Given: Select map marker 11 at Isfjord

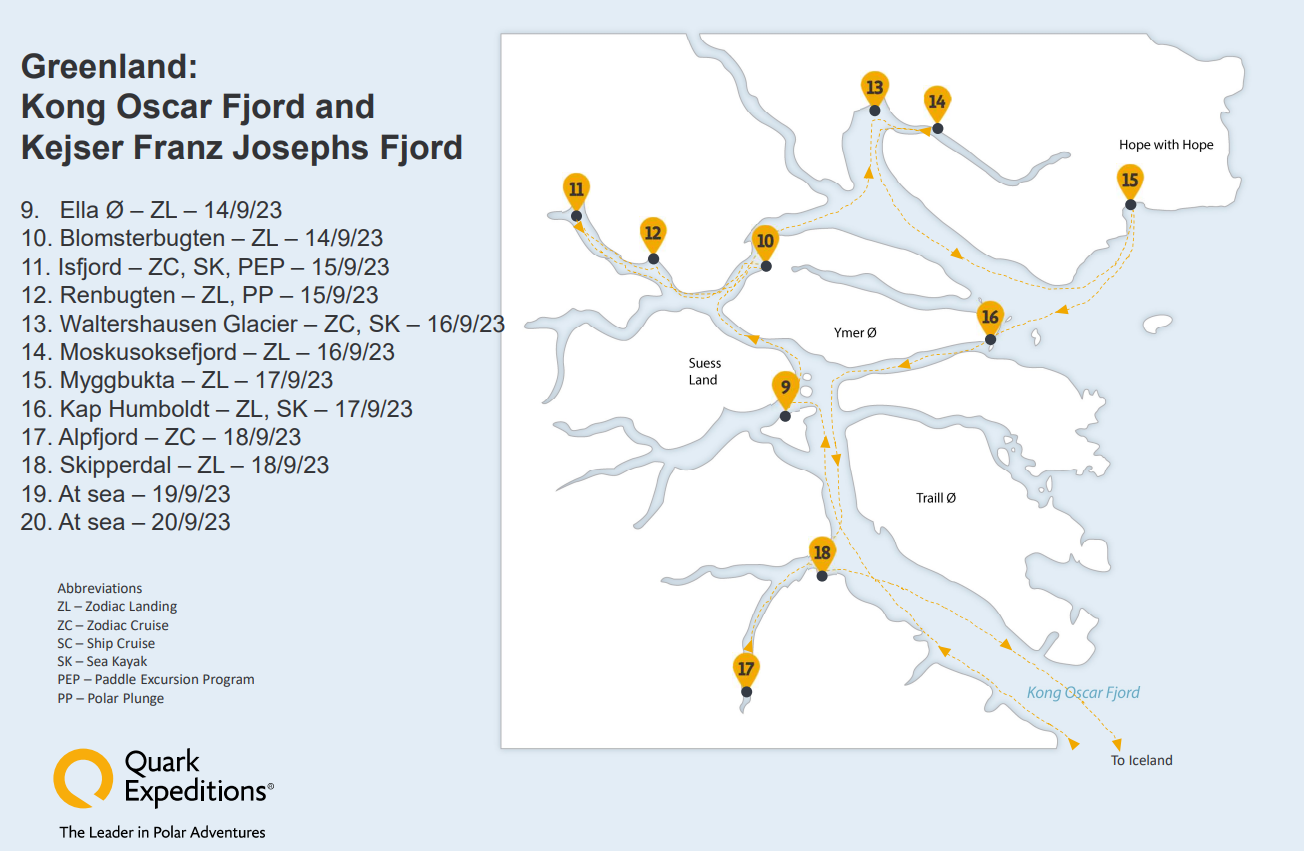Looking at the screenshot, I should 576,190.
